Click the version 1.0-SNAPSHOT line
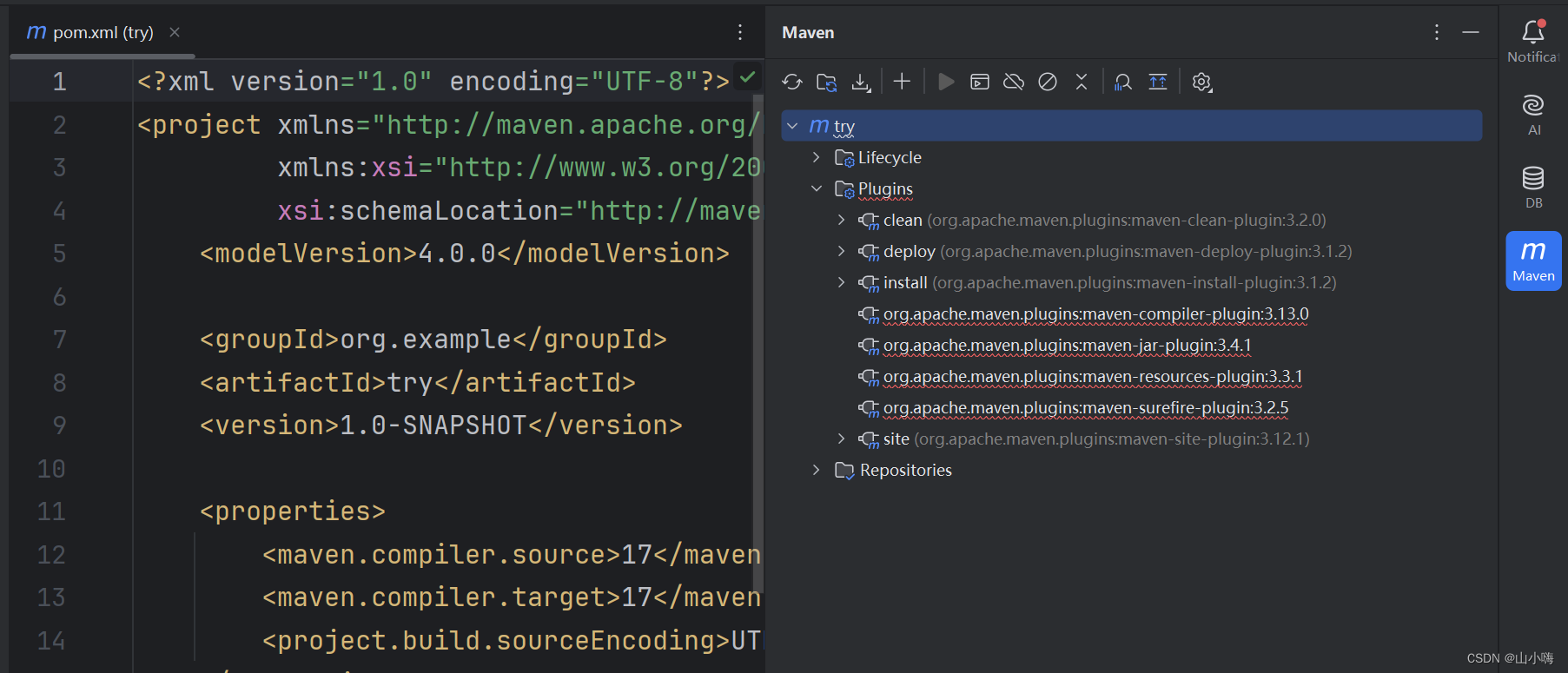This screenshot has width=1568, height=673. pyautogui.click(x=440, y=426)
